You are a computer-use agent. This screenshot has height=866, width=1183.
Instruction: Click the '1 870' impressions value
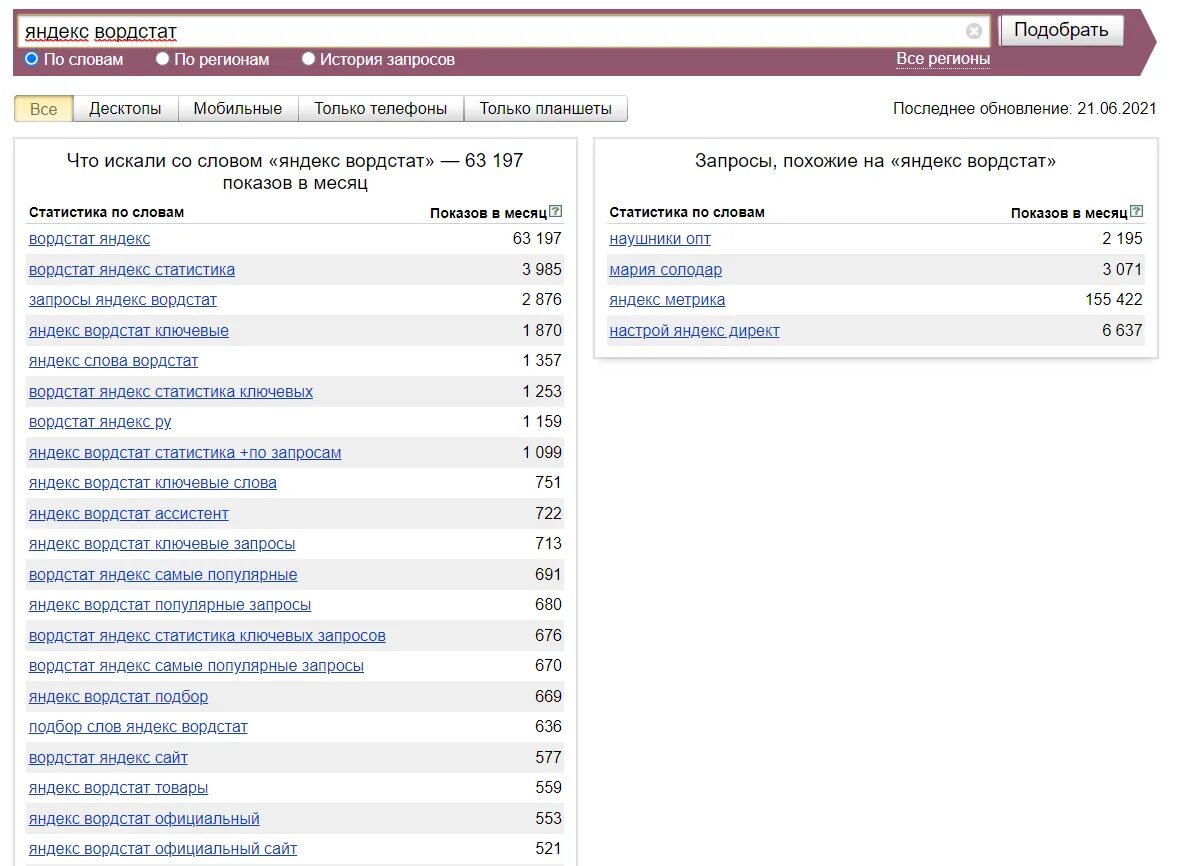[x=542, y=331]
